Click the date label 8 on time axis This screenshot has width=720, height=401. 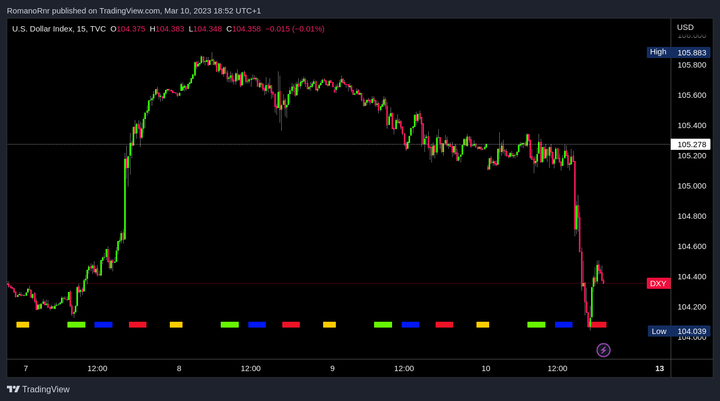[179, 368]
